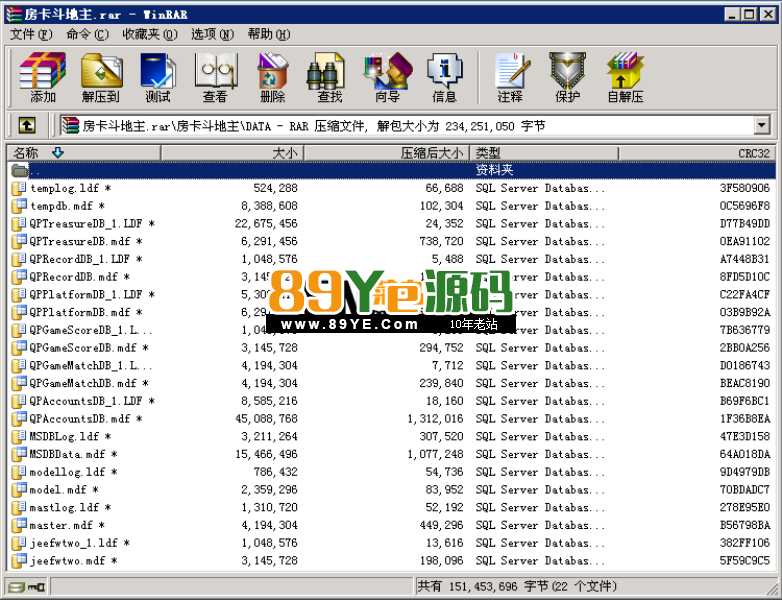This screenshot has width=782, height=600.
Task: Select the QPRecordDB.mdf file row
Action: coord(391,277)
